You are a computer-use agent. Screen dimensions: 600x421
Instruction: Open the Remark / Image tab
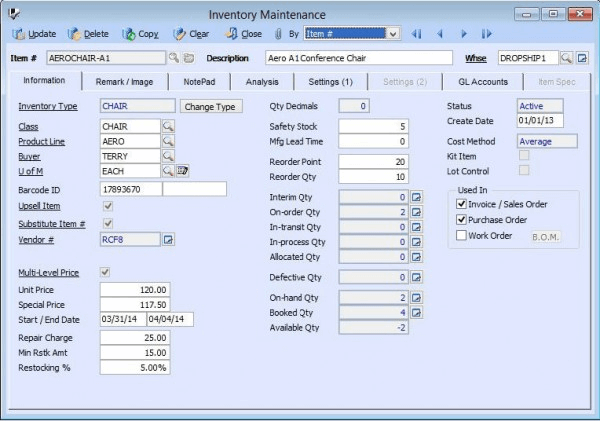(124, 82)
